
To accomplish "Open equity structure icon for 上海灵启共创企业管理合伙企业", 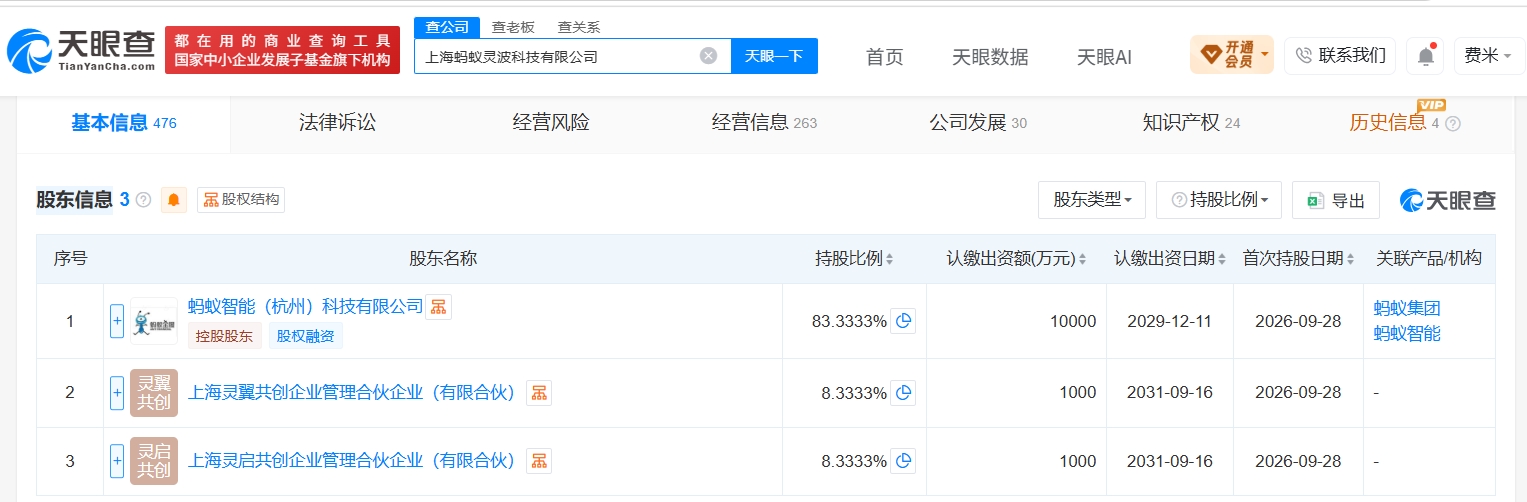I will pyautogui.click(x=539, y=461).
